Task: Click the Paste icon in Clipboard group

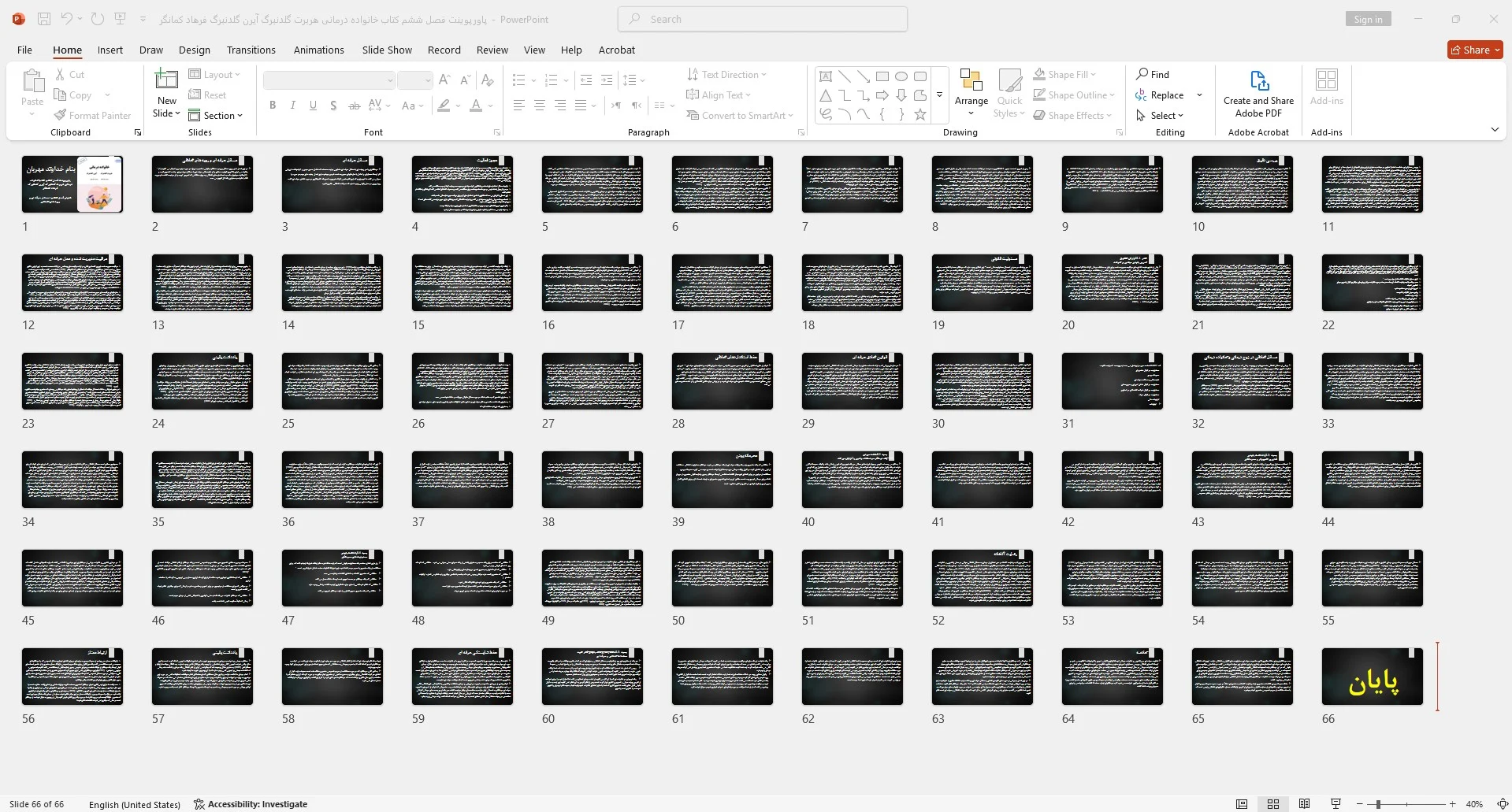Action: tap(32, 81)
